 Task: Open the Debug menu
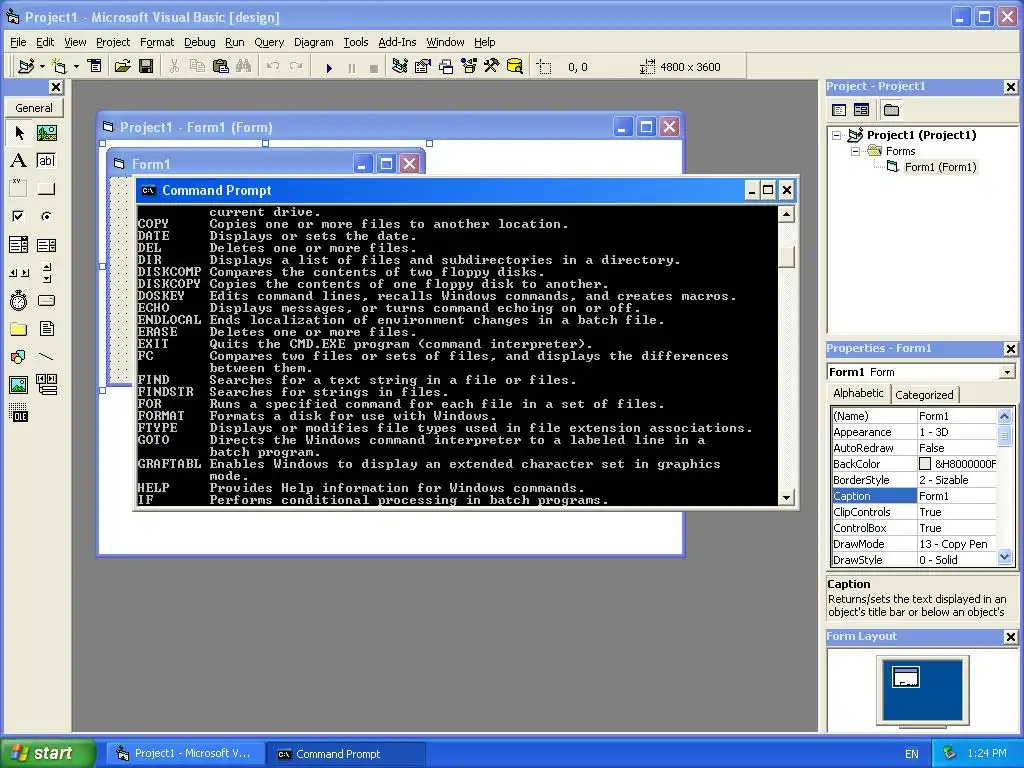click(199, 42)
